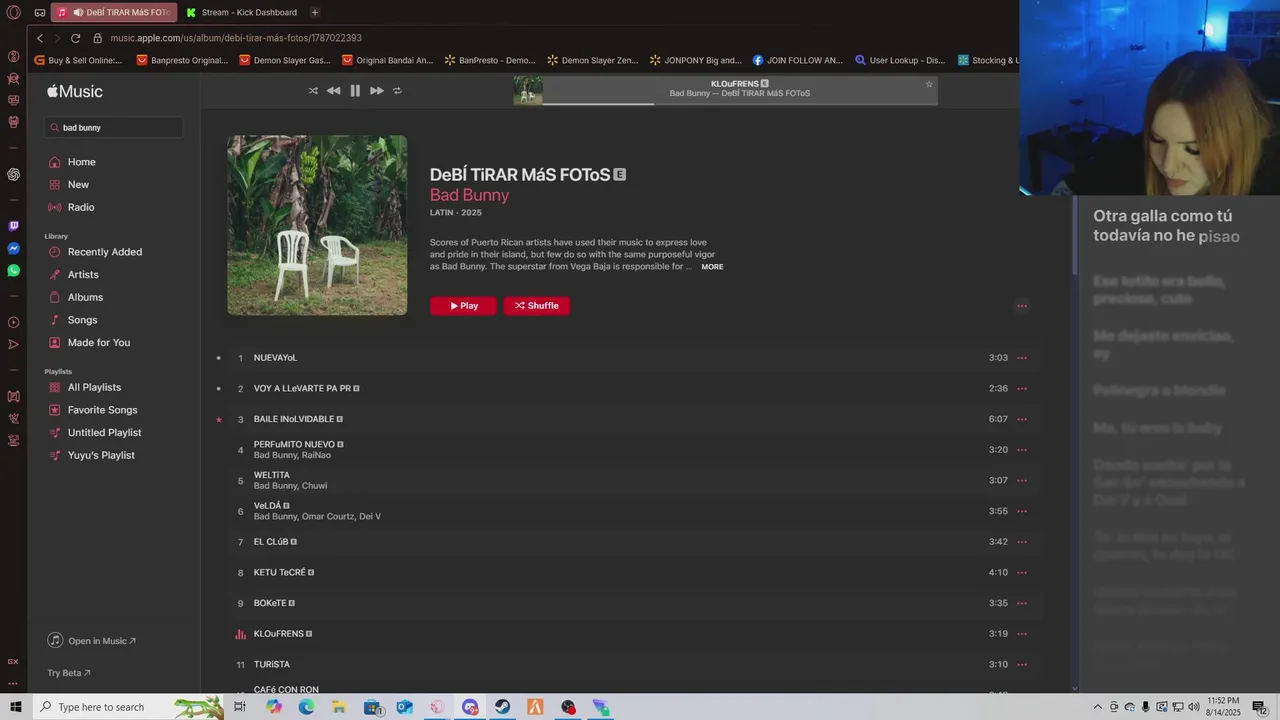The width and height of the screenshot is (1280, 720).
Task: Click the Apple Music logo
Action: (75, 91)
